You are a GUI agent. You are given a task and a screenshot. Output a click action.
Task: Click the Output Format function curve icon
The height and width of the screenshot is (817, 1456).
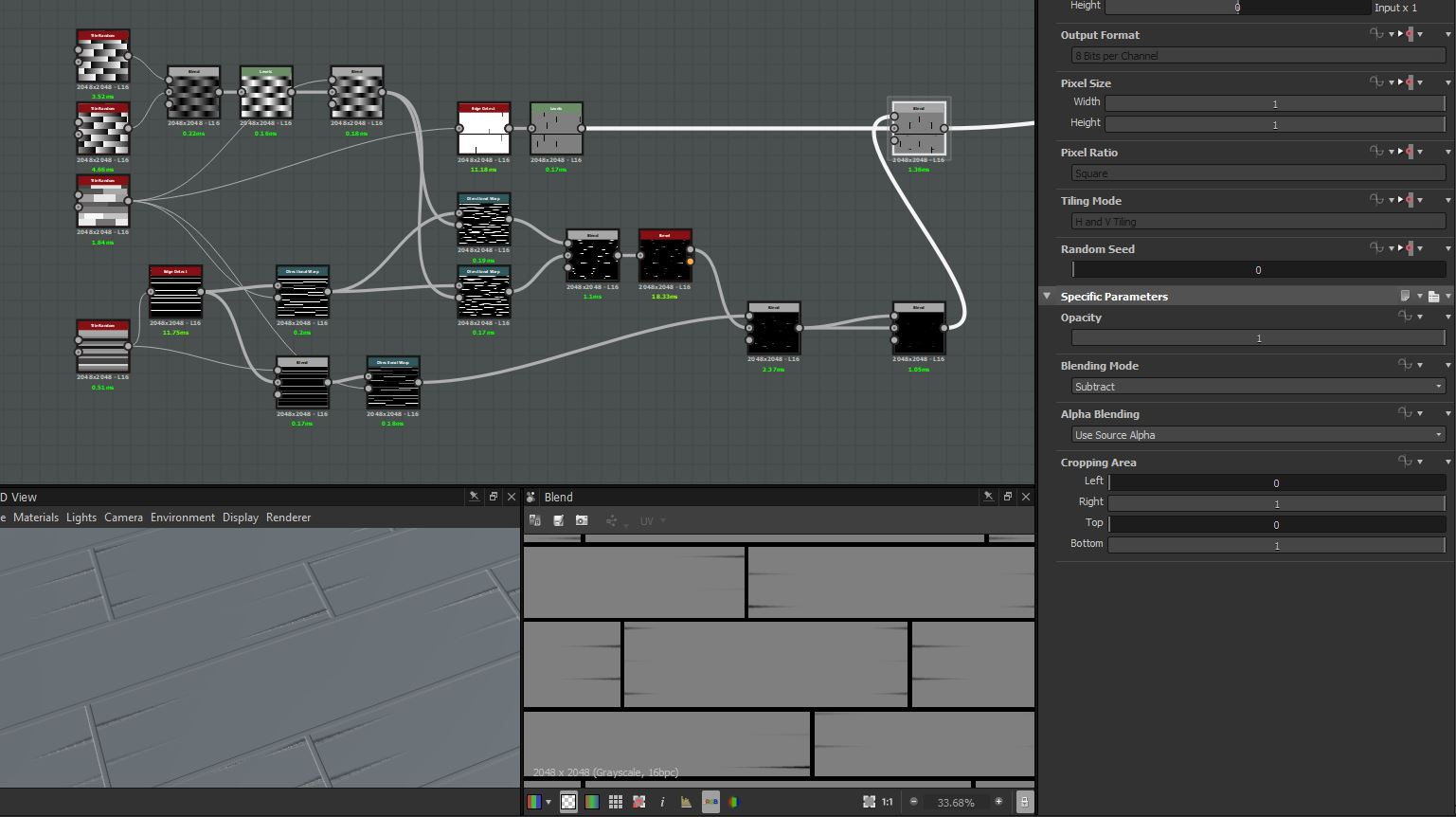click(x=1376, y=33)
